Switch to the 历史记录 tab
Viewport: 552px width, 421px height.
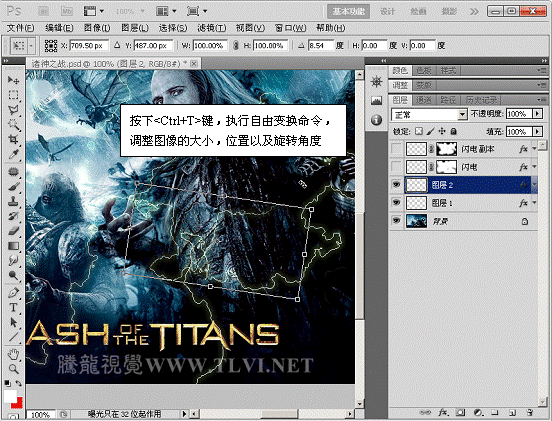tap(481, 100)
